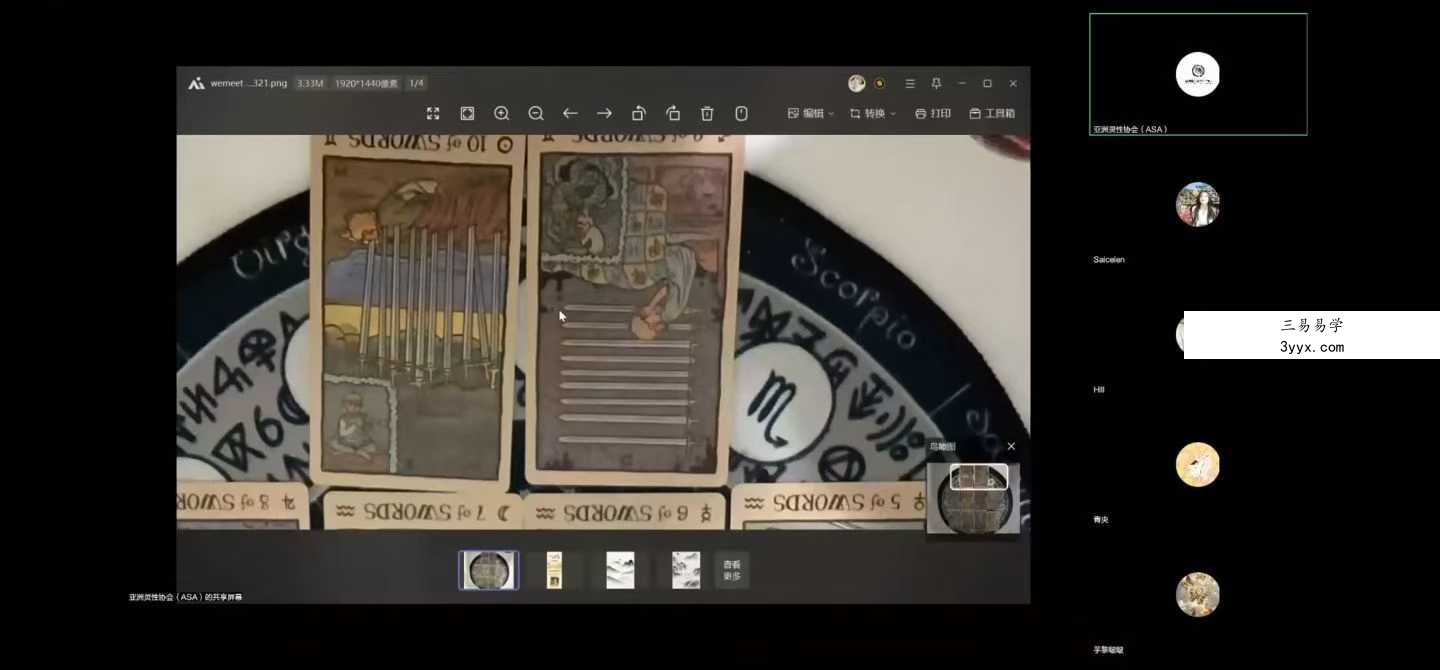Zoom out with the magnifier minus icon
This screenshot has height=670, width=1440.
536,113
